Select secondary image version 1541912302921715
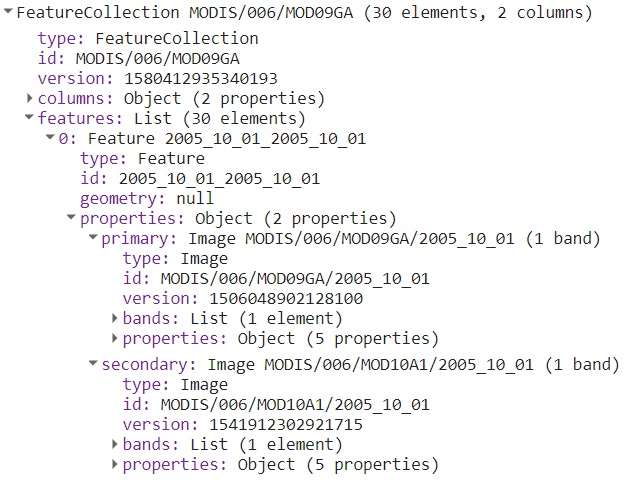Image resolution: width=631 pixels, height=486 pixels. coord(243,424)
